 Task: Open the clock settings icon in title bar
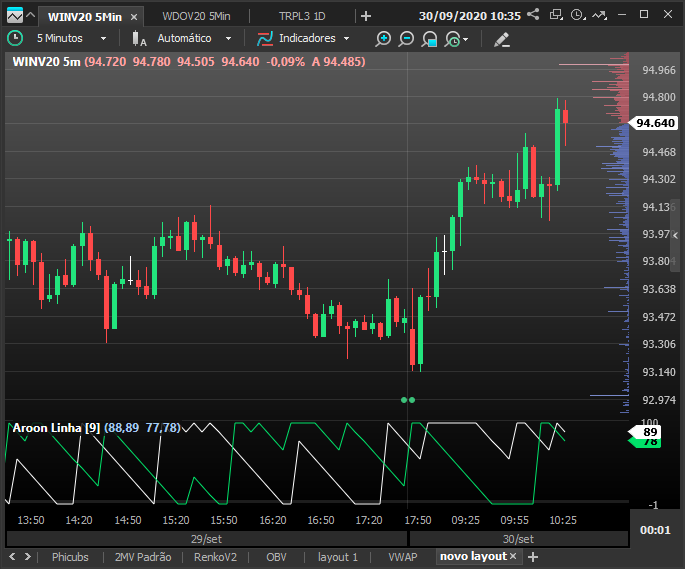[x=578, y=15]
